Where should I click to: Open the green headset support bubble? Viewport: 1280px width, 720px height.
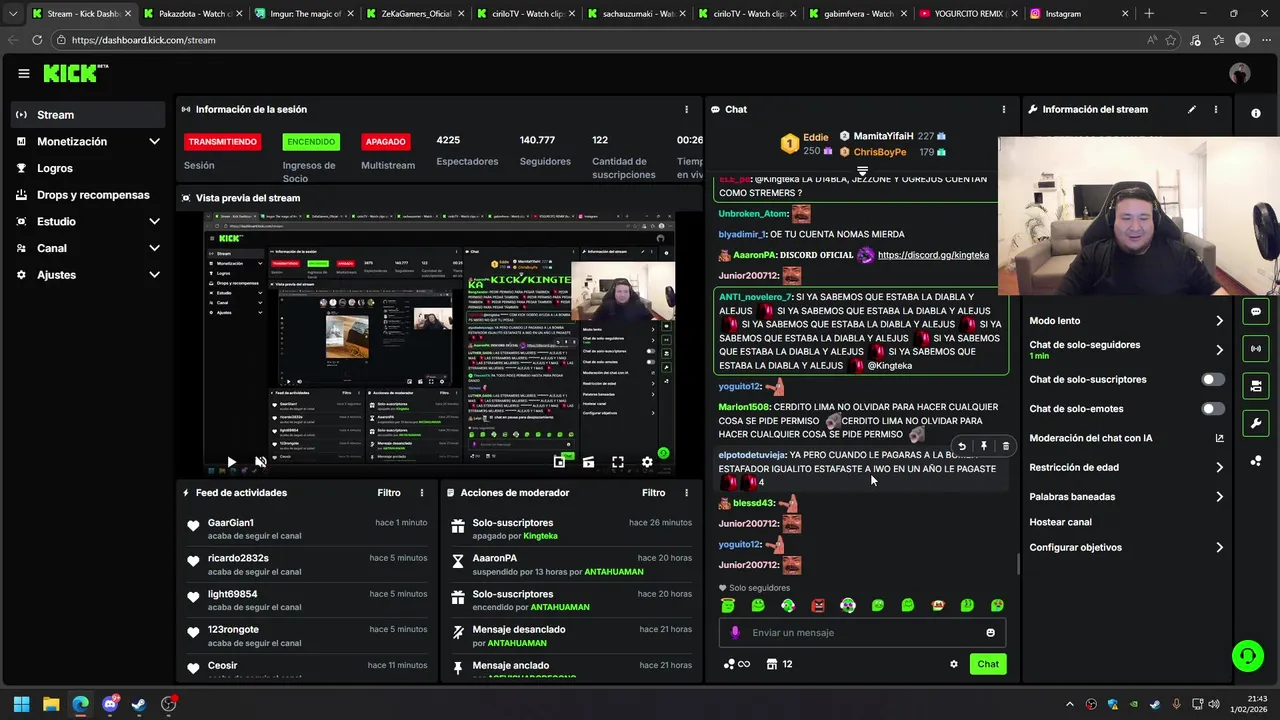point(1247,656)
